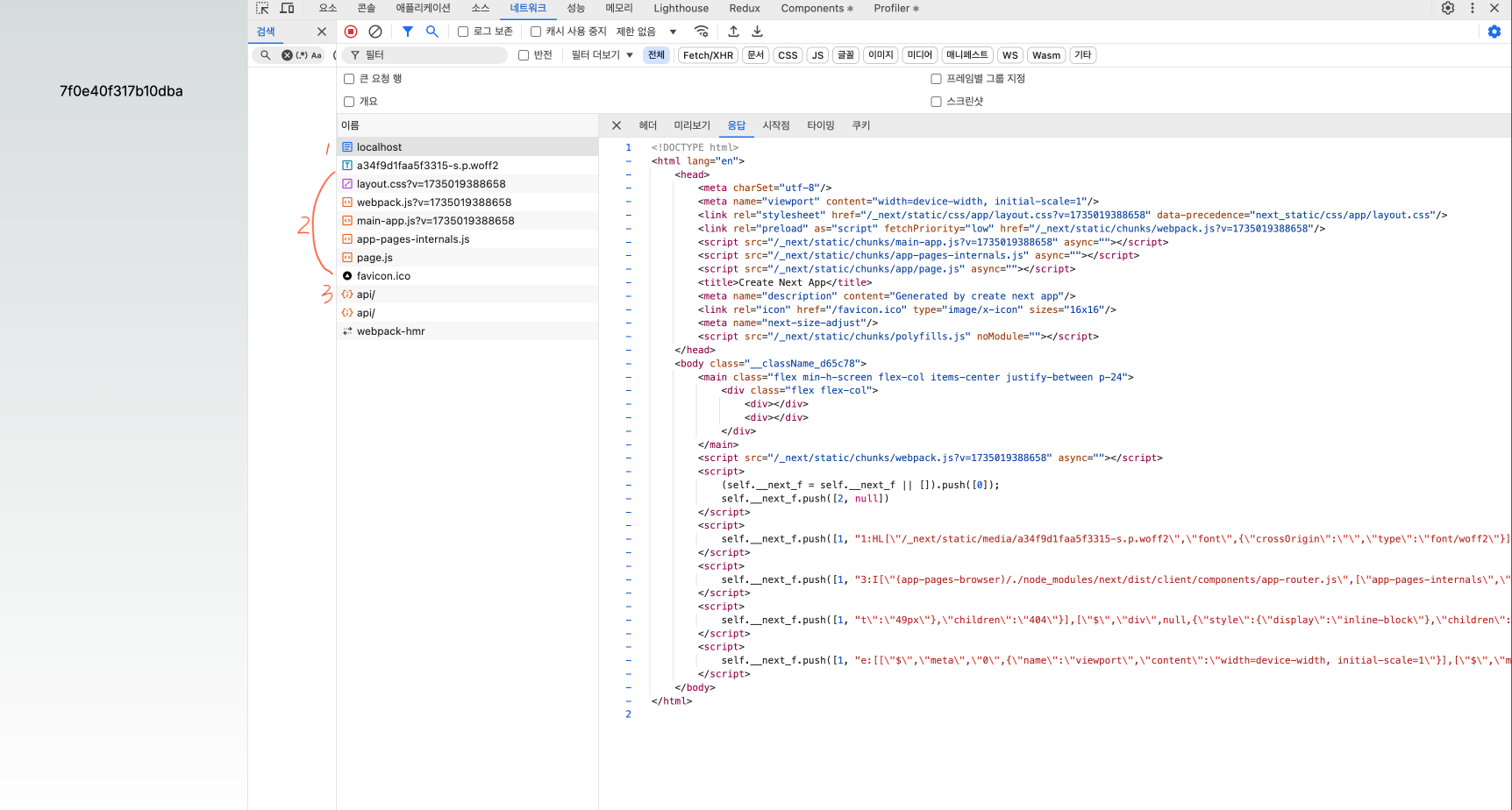This screenshot has width=1512, height=810.
Task: Close the 검색 search drawer tab
Action: pyautogui.click(x=322, y=32)
